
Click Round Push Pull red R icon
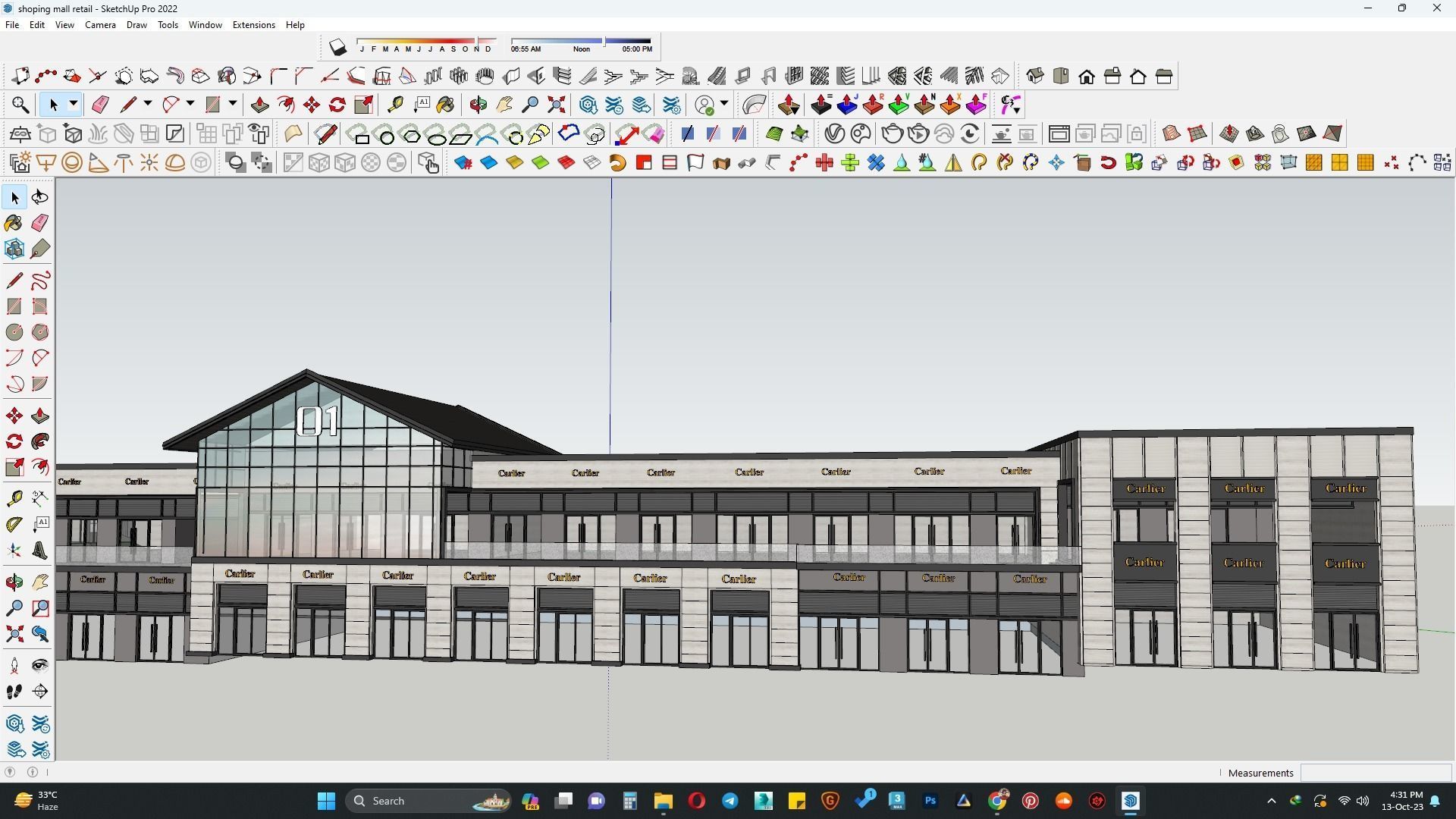[x=873, y=105]
